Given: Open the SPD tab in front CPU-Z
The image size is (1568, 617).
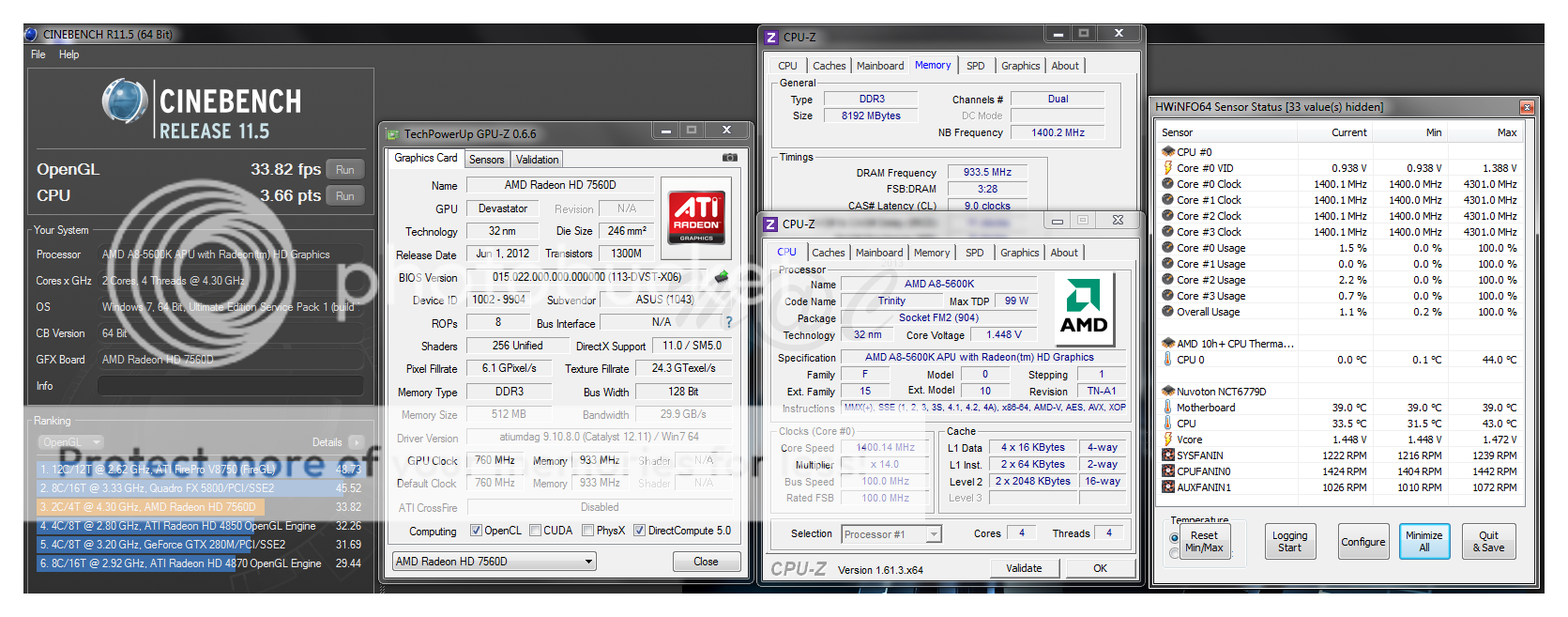Looking at the screenshot, I should tap(975, 253).
